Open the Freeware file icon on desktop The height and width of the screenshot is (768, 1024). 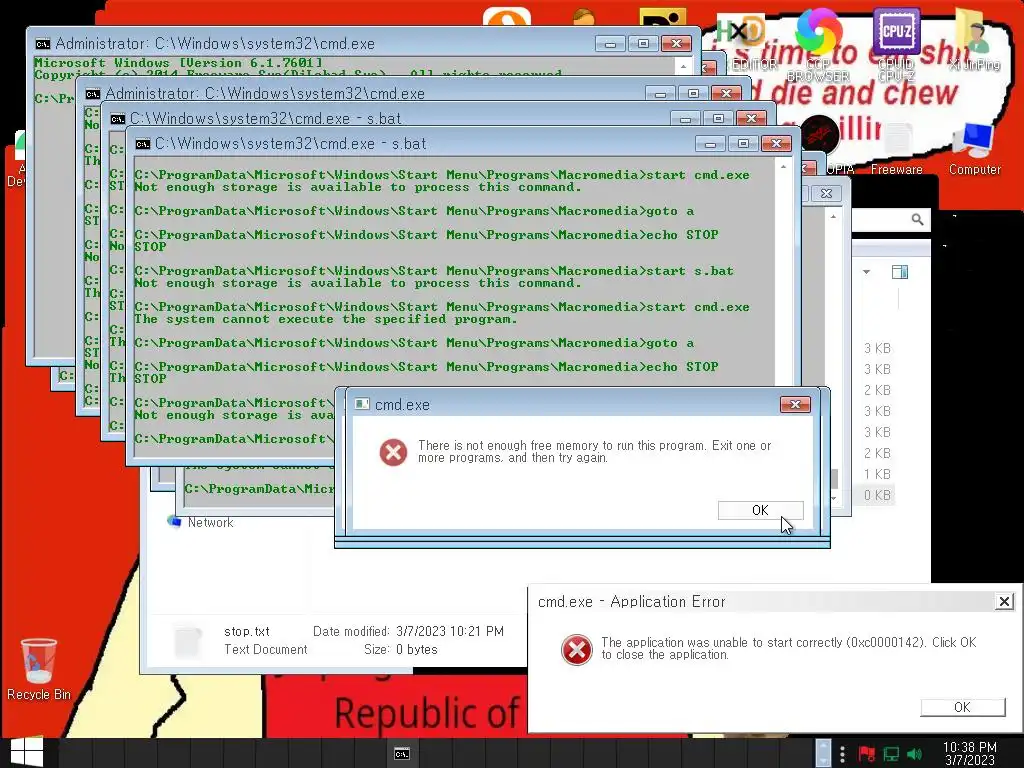click(897, 140)
